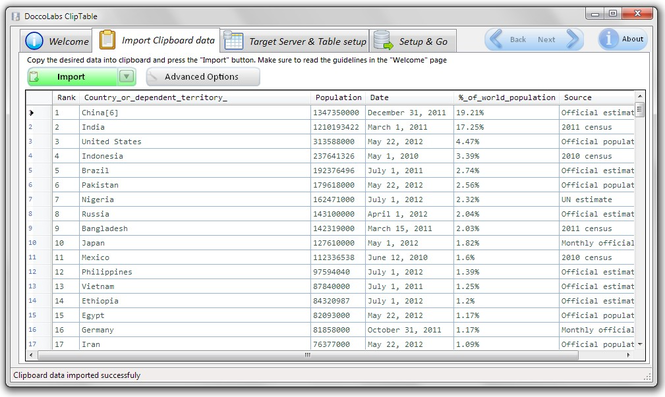
Task: Select the Source column header
Action: pyautogui.click(x=597, y=98)
